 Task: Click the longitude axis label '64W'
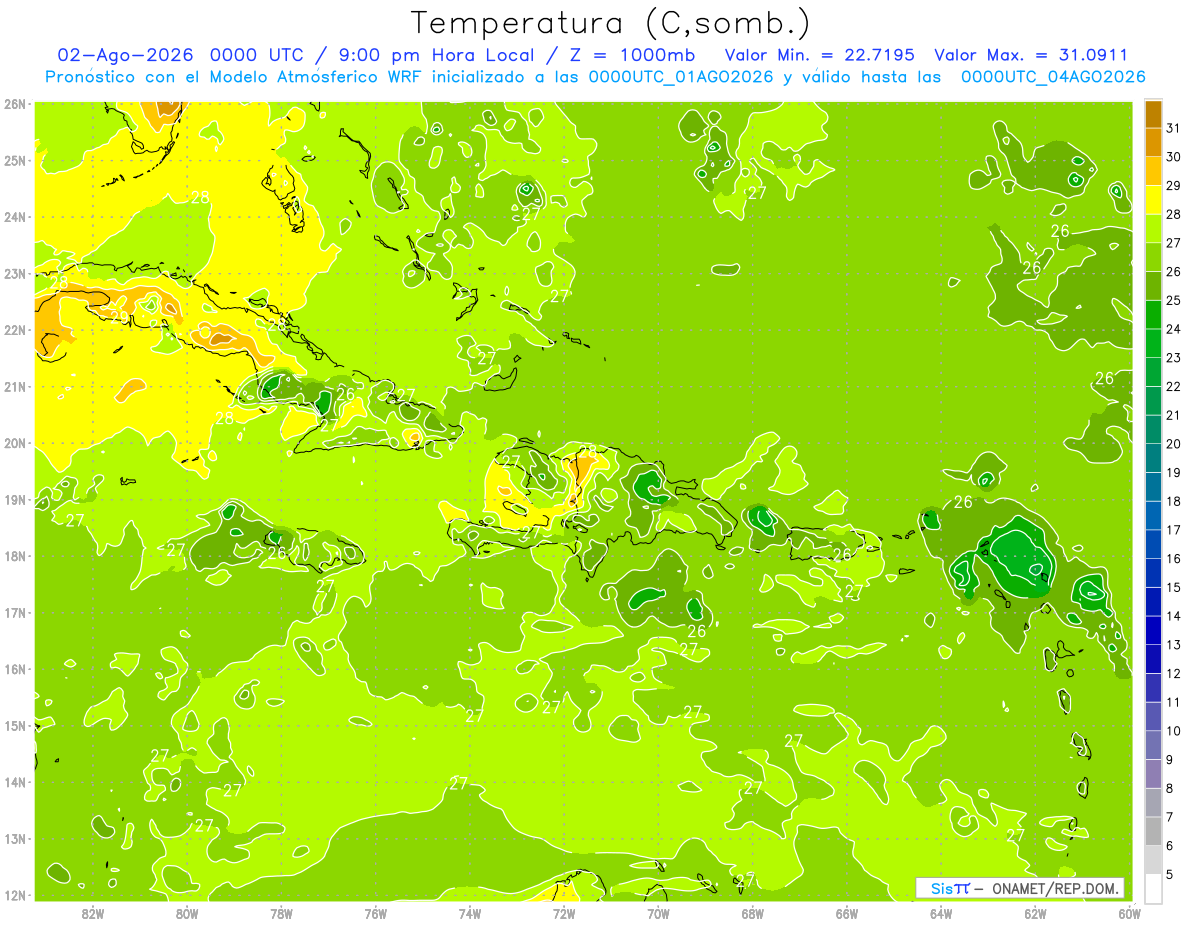(x=941, y=913)
